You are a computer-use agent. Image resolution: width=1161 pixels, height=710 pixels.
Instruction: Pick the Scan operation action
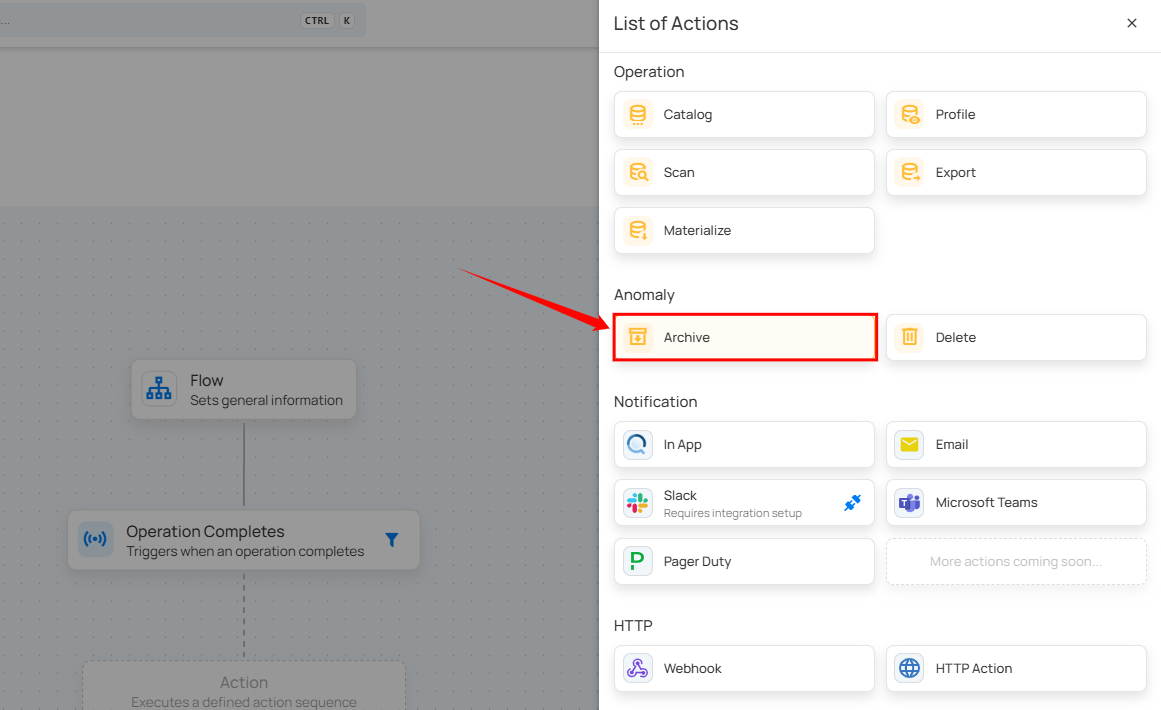pyautogui.click(x=744, y=173)
